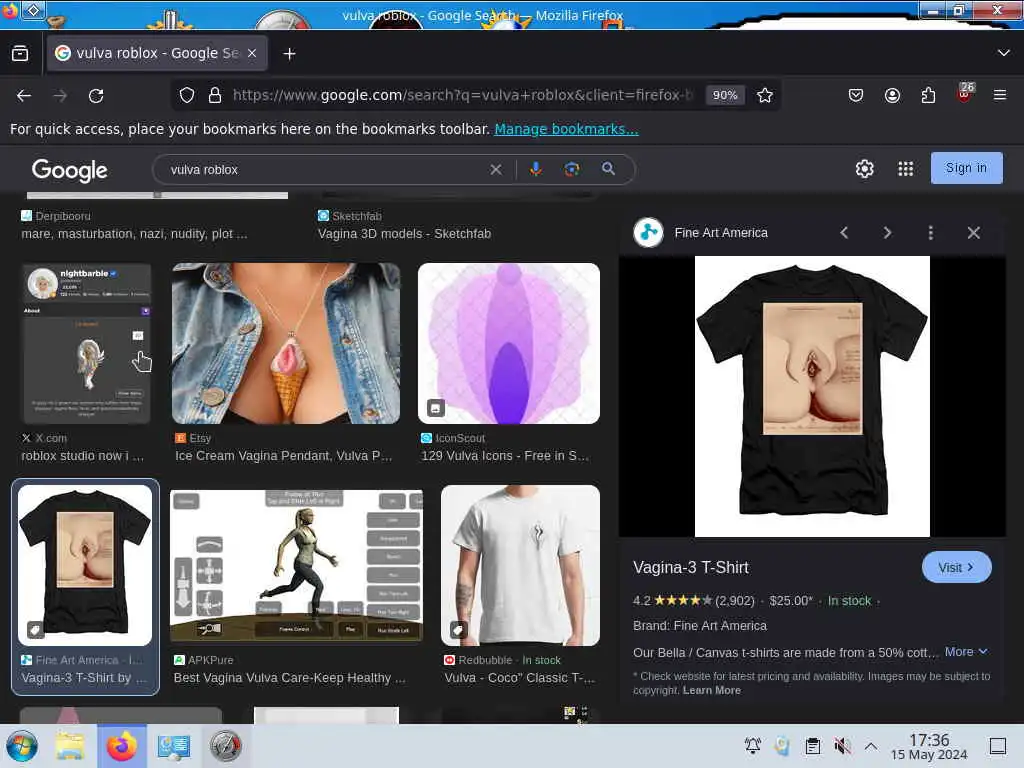Close the image preview panel

(974, 233)
